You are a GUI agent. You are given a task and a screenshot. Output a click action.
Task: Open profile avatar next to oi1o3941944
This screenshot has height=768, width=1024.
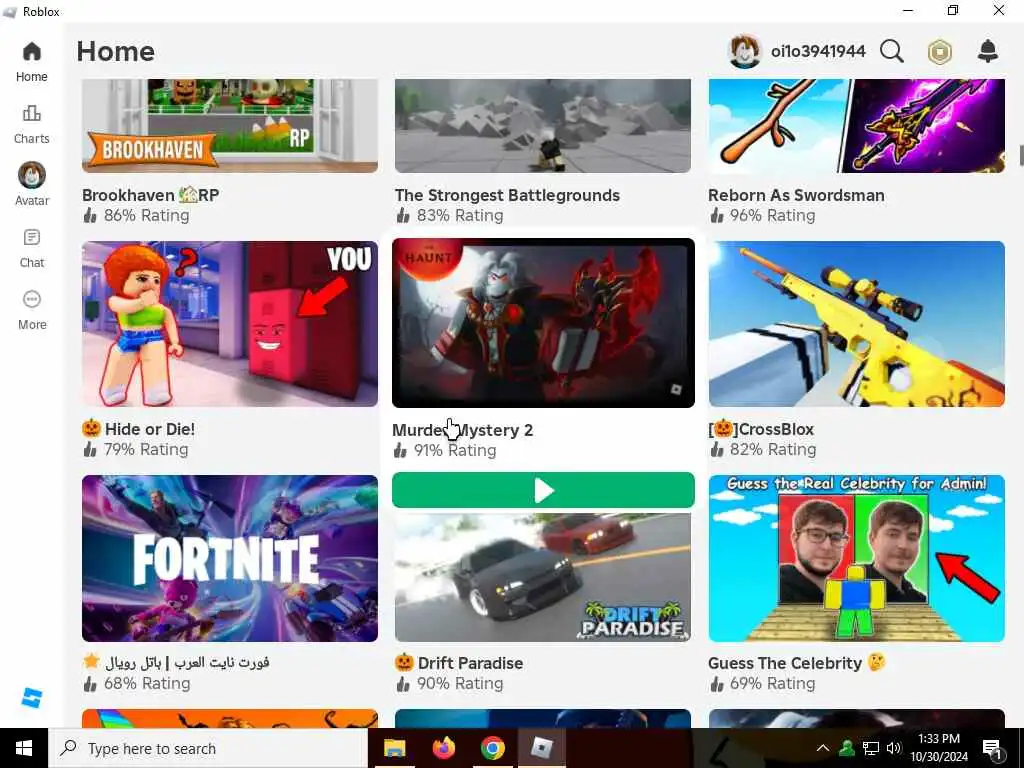pos(744,51)
